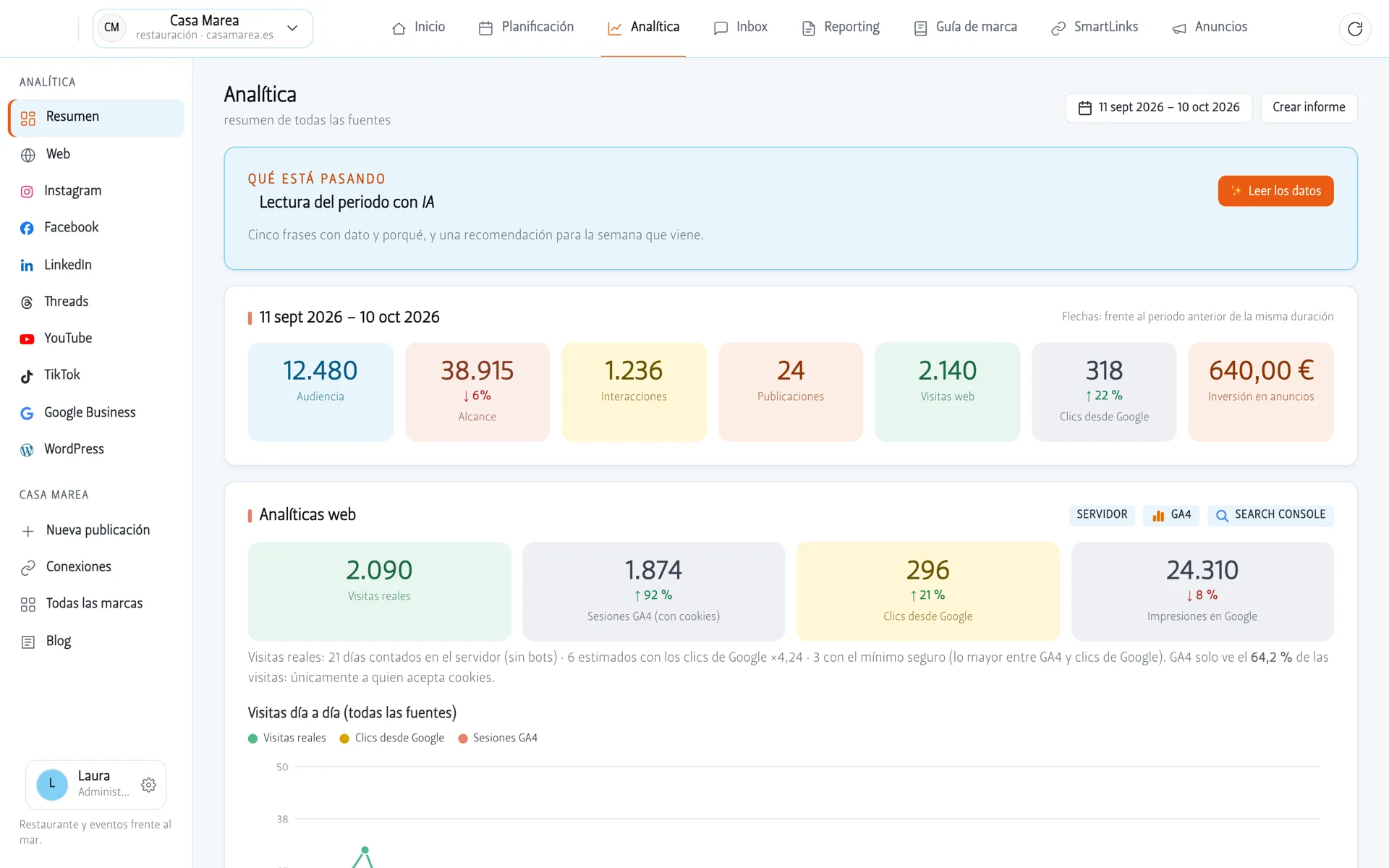Toggle Sesiones GA4 legend item

coord(498,738)
